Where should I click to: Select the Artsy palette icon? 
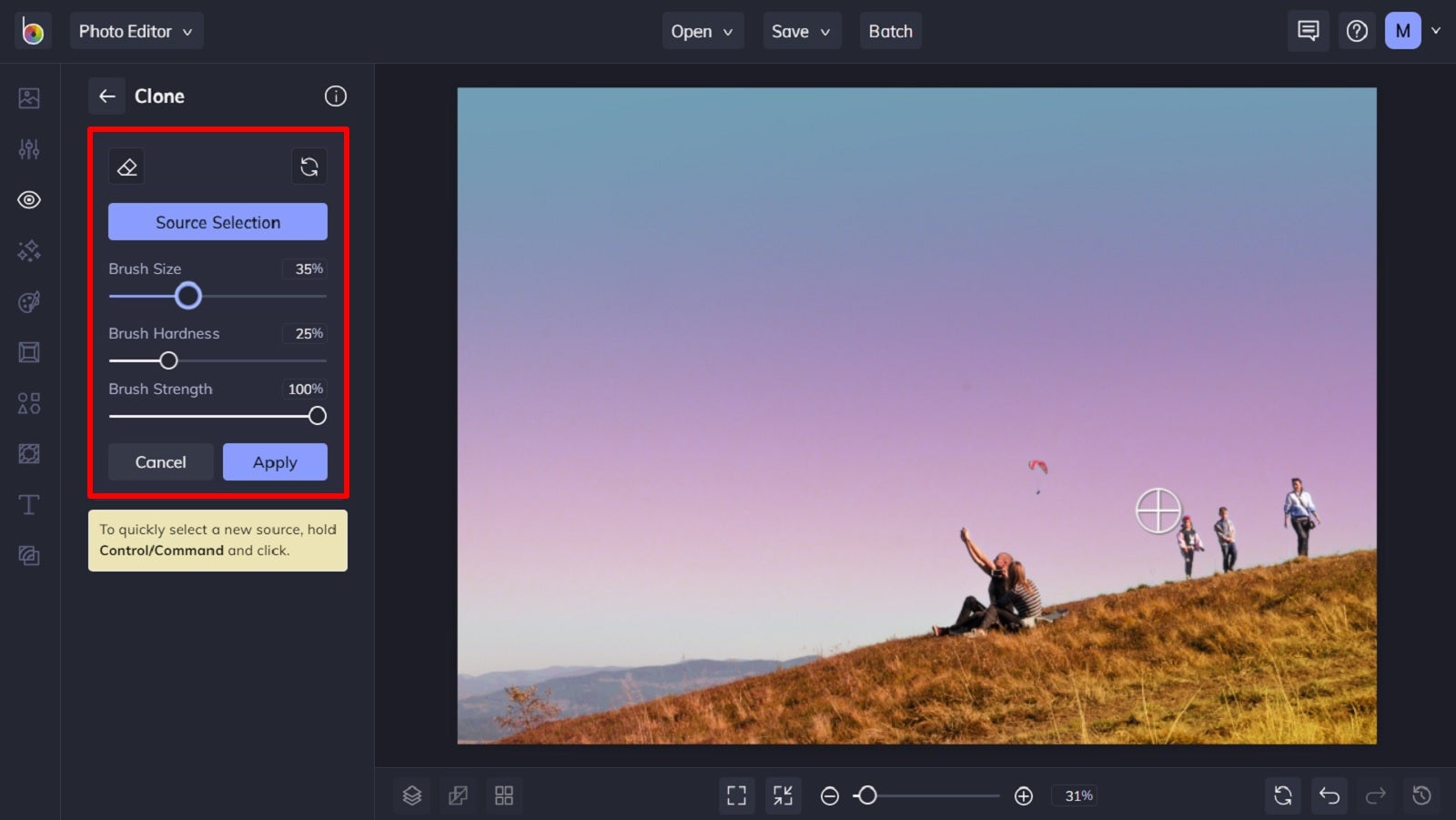[28, 301]
